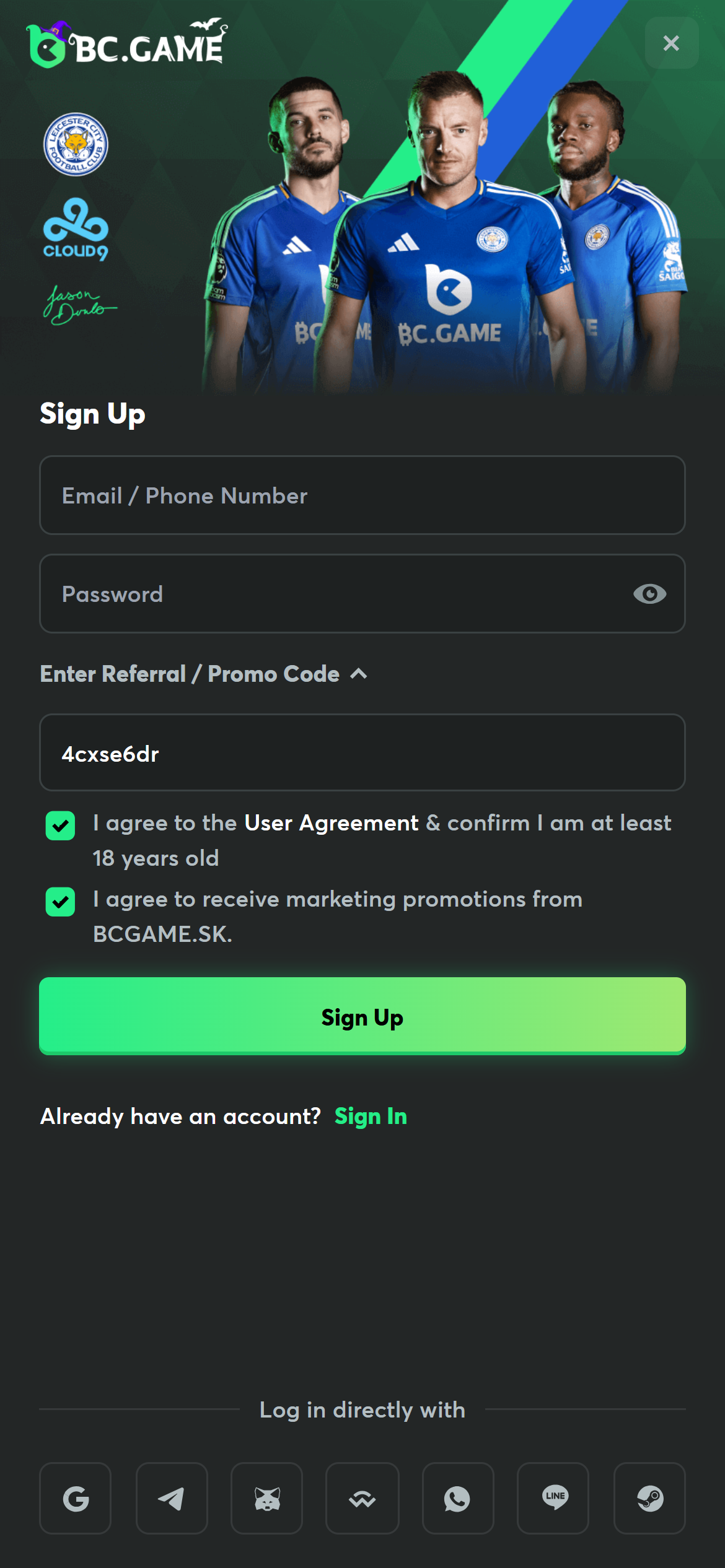725x1568 pixels.
Task: Click the Leicester City club badge
Action: coord(76,144)
